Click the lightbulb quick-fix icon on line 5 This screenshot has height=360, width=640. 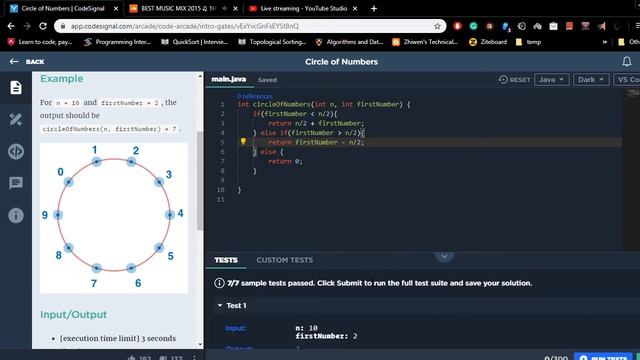point(243,141)
